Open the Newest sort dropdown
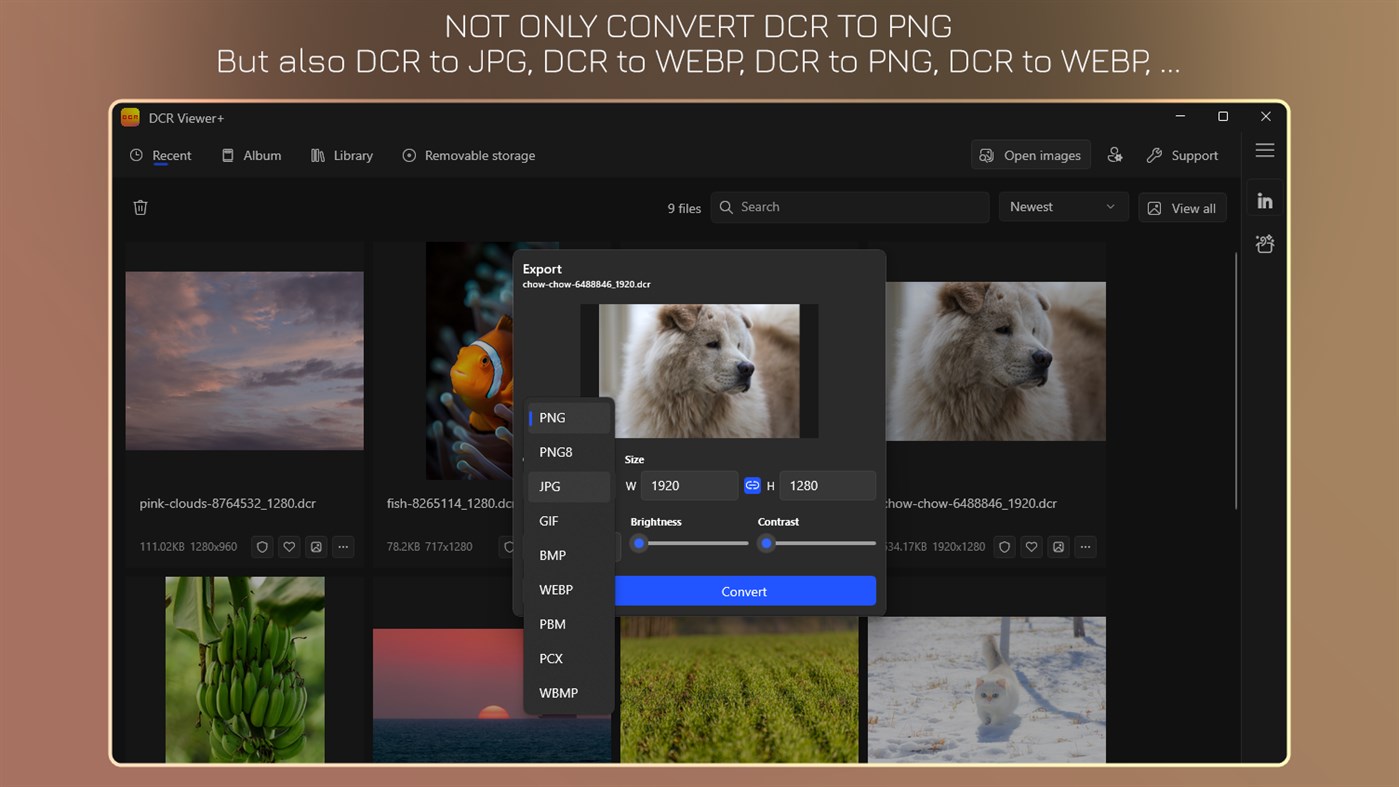The image size is (1399, 787). pos(1063,206)
